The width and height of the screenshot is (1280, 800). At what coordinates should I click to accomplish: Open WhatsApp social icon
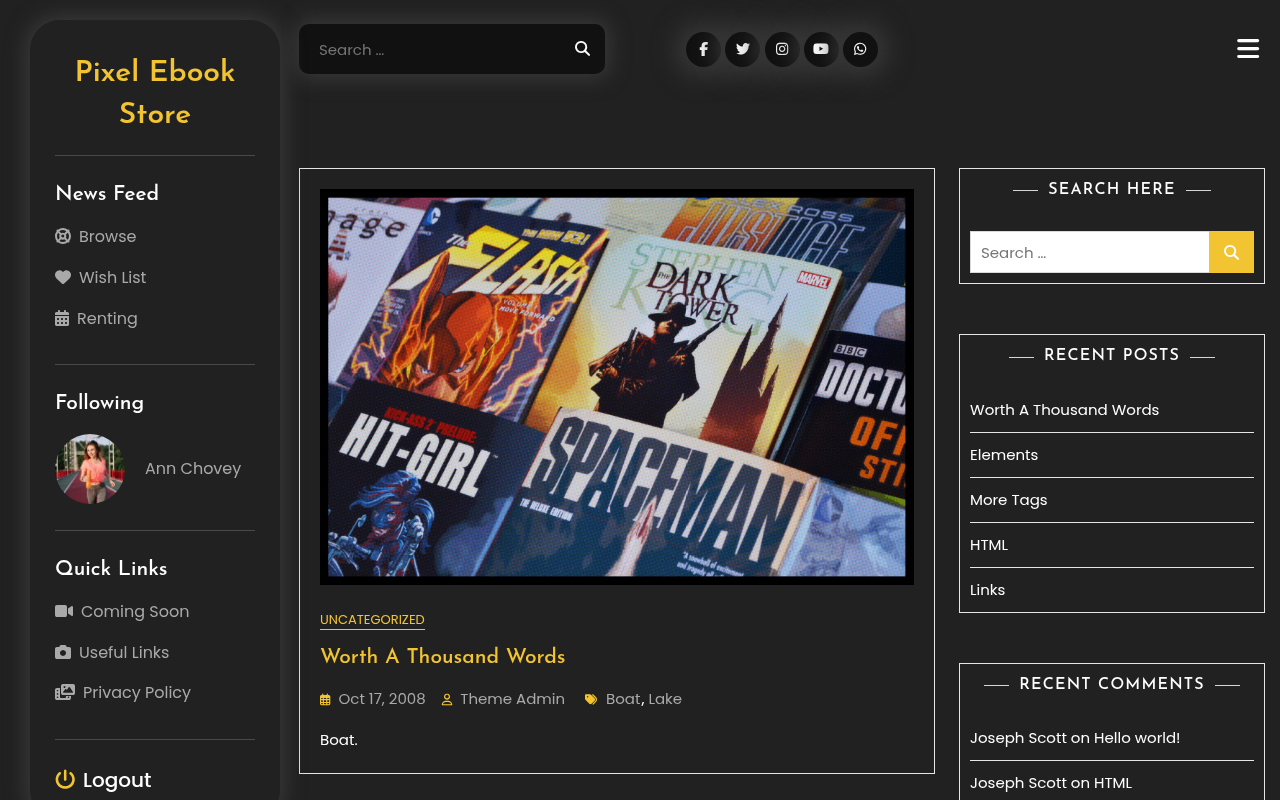coord(860,49)
